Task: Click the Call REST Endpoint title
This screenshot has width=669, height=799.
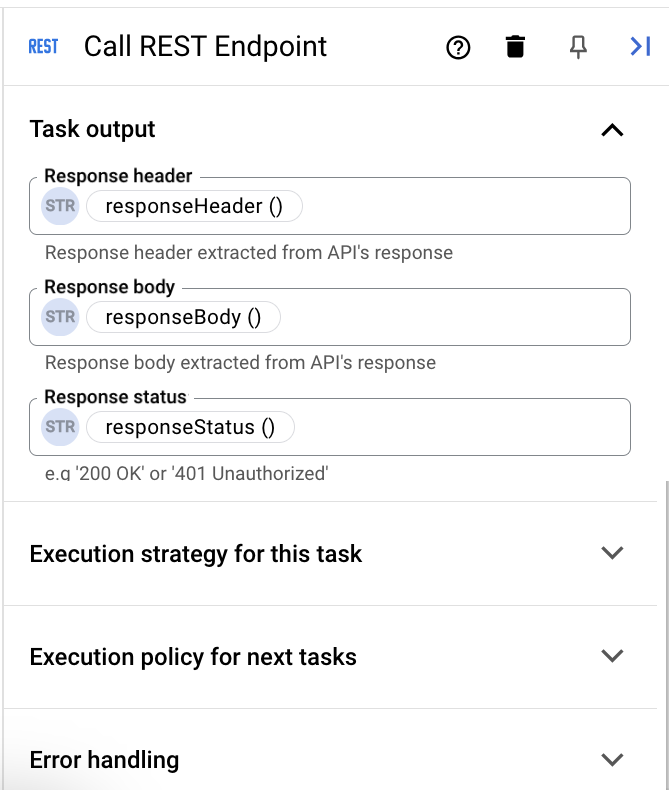Action: (x=205, y=47)
